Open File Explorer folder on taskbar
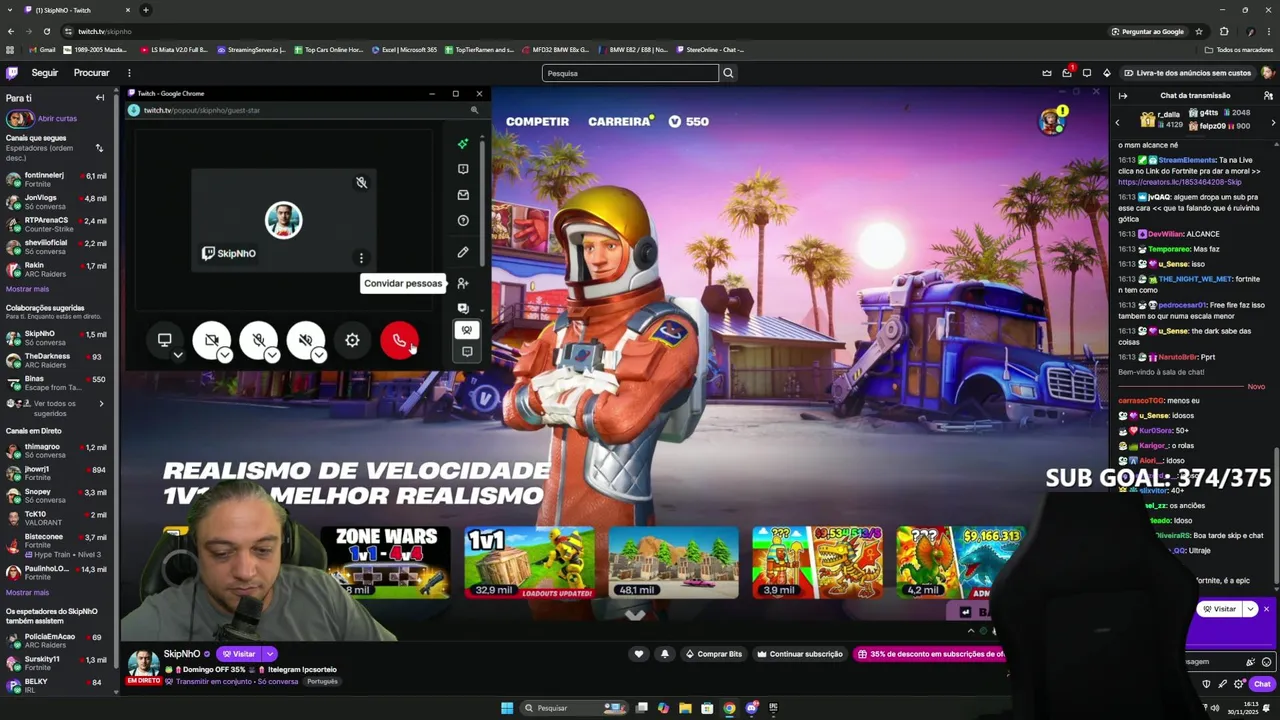The height and width of the screenshot is (720, 1280). 685,708
